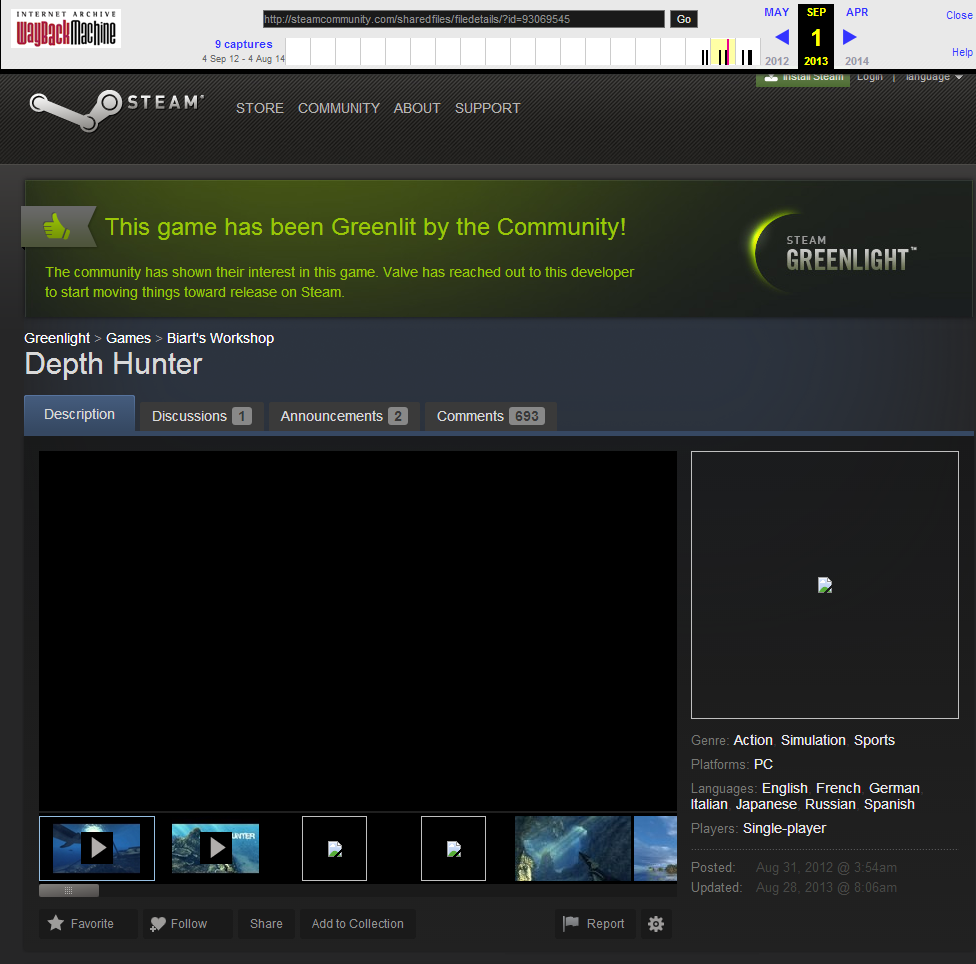Open the SUPPORT menu
The height and width of the screenshot is (964, 976).
coord(487,108)
